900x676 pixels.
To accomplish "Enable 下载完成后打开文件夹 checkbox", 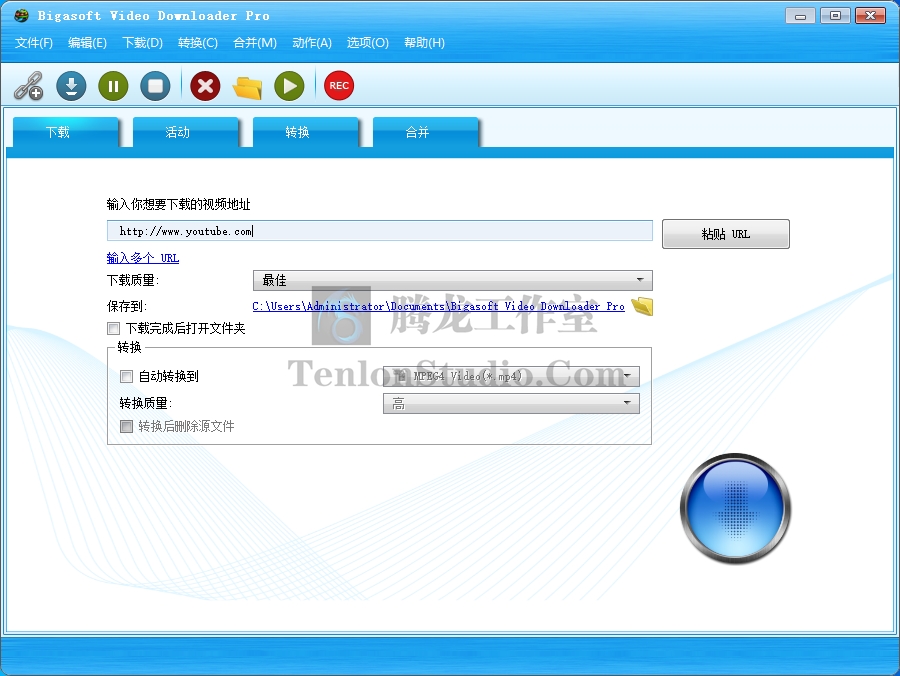I will pyautogui.click(x=114, y=328).
